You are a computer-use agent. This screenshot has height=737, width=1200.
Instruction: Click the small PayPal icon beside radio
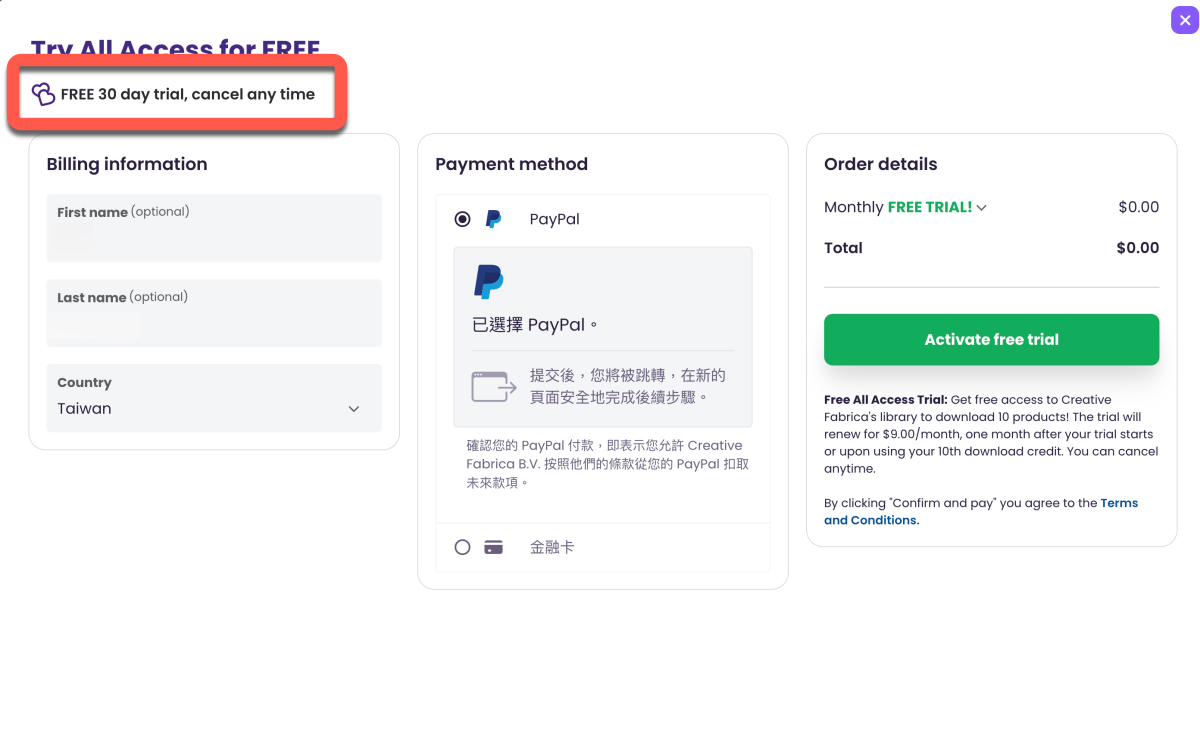[x=493, y=219]
